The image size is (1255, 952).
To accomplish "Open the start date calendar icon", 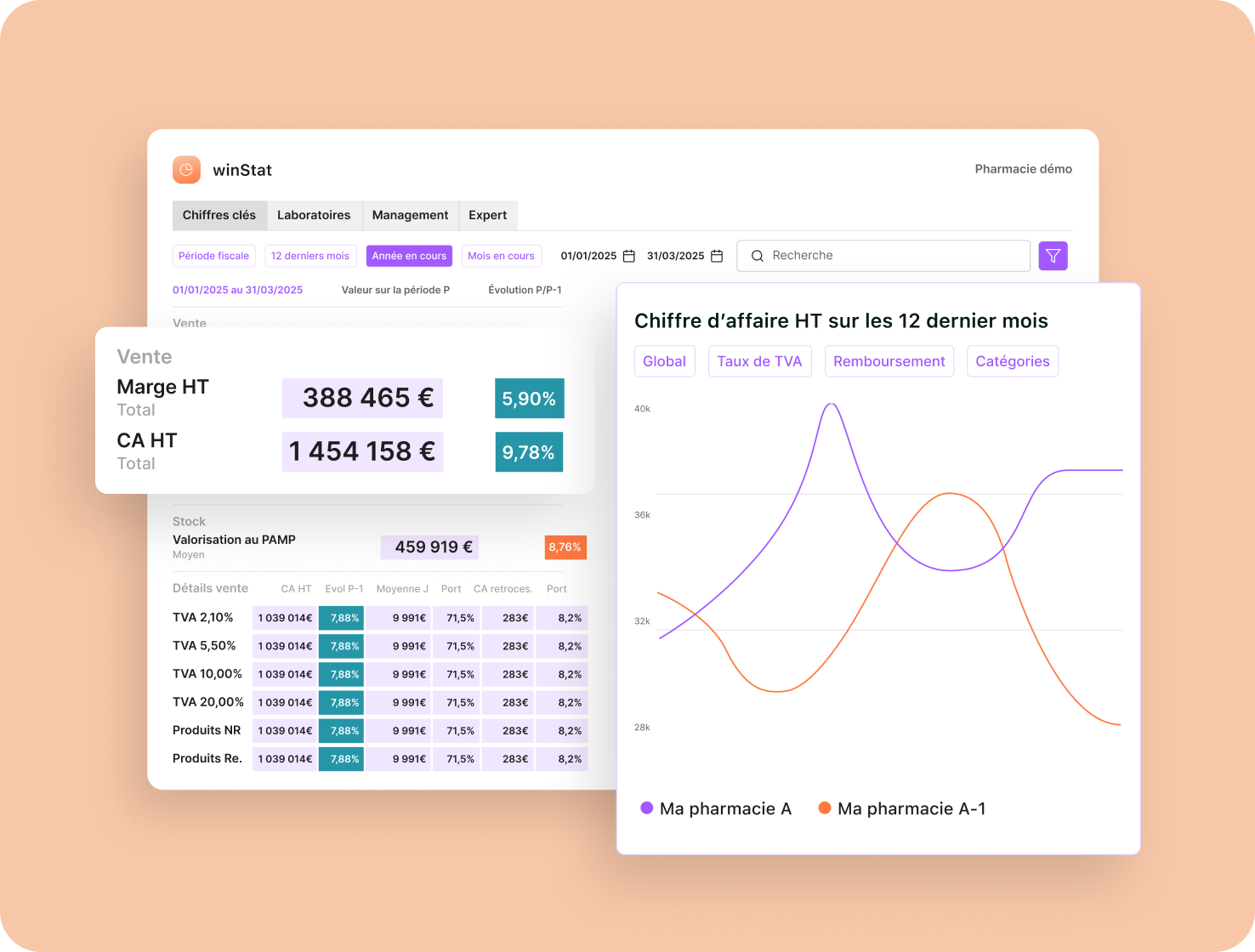I will (x=629, y=256).
